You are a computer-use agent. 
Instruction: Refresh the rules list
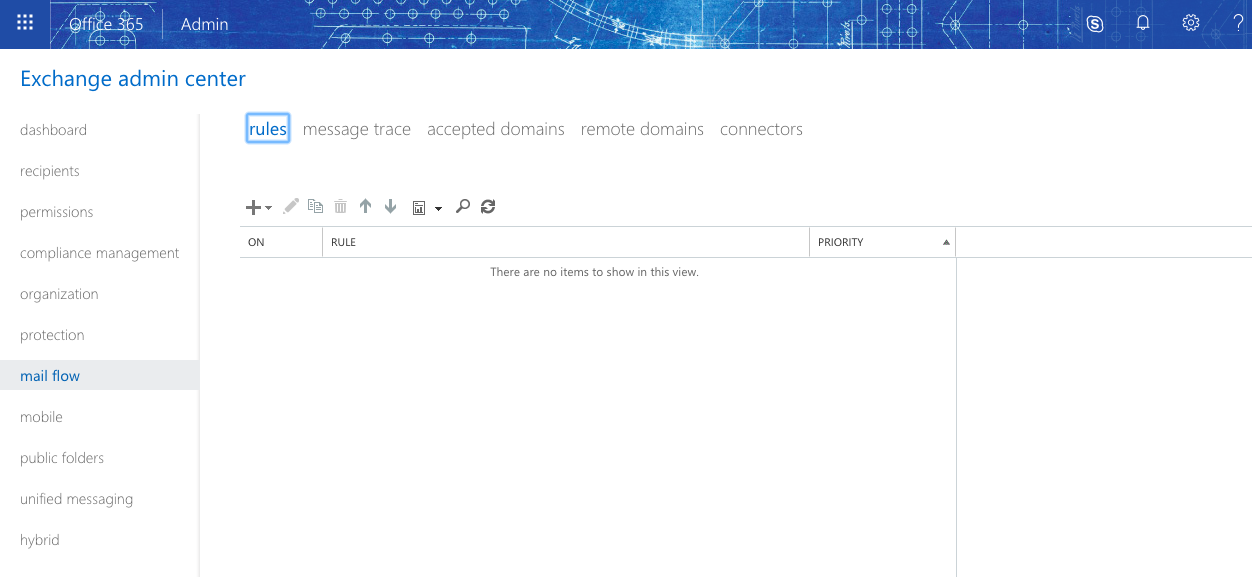[488, 206]
